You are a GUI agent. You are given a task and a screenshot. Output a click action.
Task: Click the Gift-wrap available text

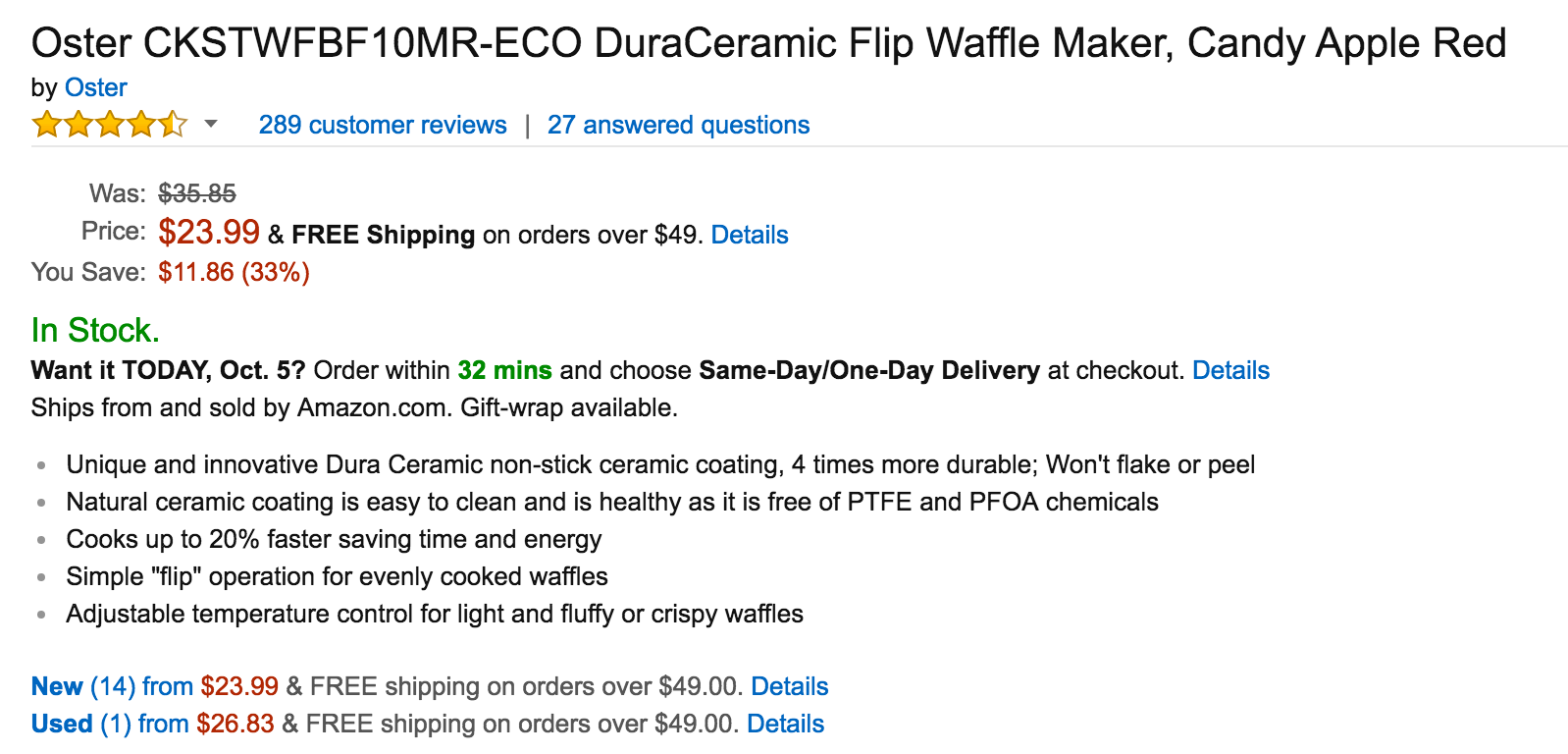tap(569, 407)
